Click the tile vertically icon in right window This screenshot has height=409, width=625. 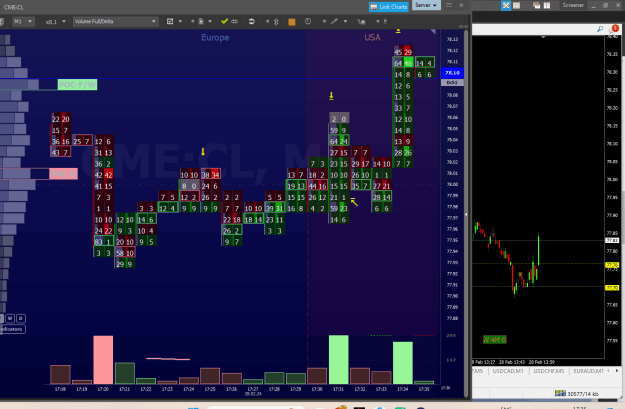coord(547,5)
